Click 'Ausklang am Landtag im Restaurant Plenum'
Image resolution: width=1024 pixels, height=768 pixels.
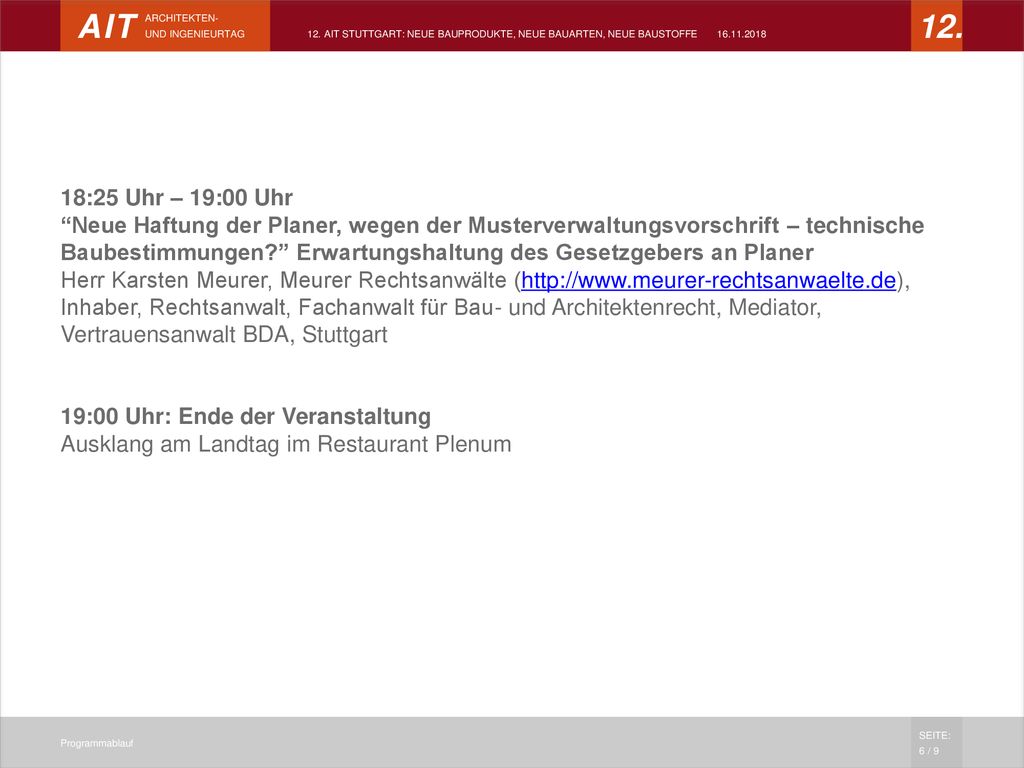click(286, 444)
